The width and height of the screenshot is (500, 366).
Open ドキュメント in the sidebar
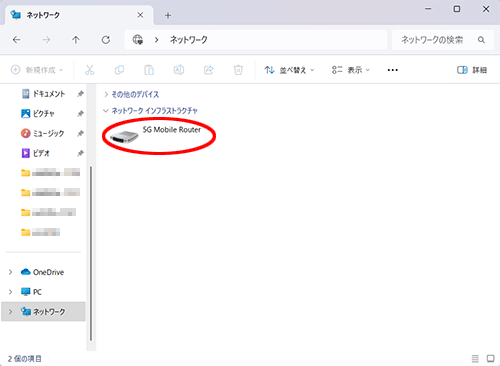click(43, 94)
